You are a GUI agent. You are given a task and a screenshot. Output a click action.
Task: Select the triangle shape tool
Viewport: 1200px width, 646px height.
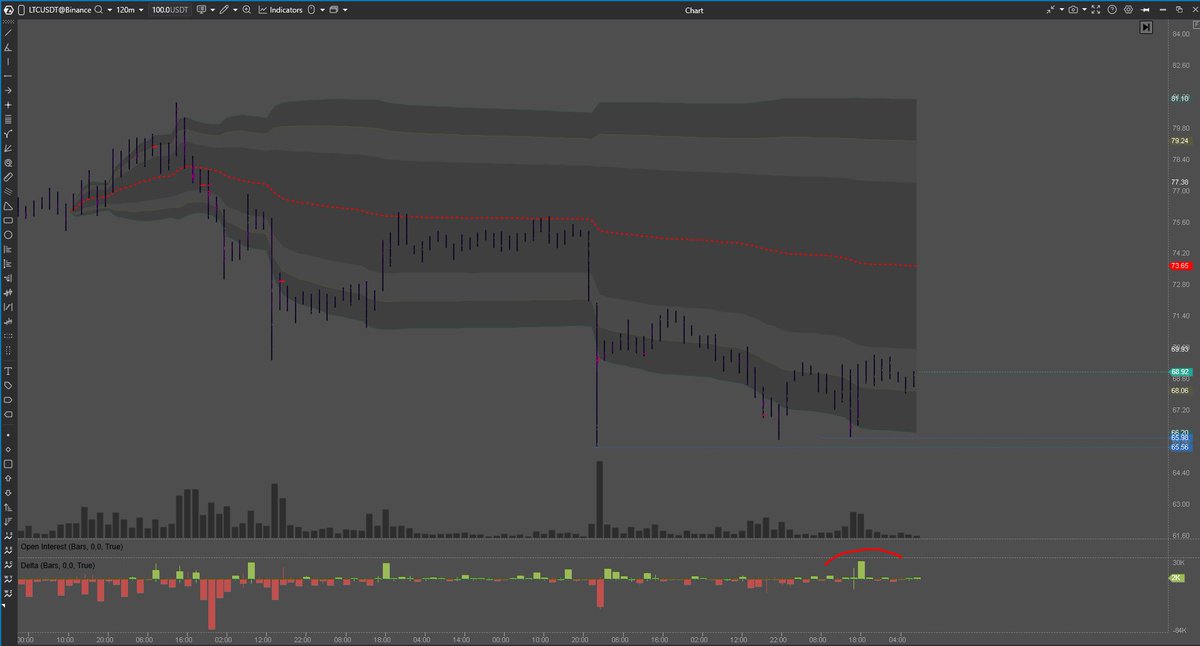click(x=8, y=205)
